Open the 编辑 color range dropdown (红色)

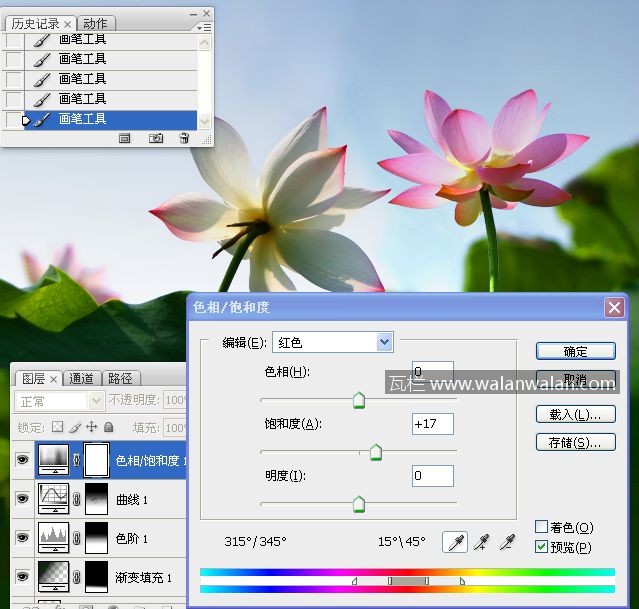[x=384, y=342]
